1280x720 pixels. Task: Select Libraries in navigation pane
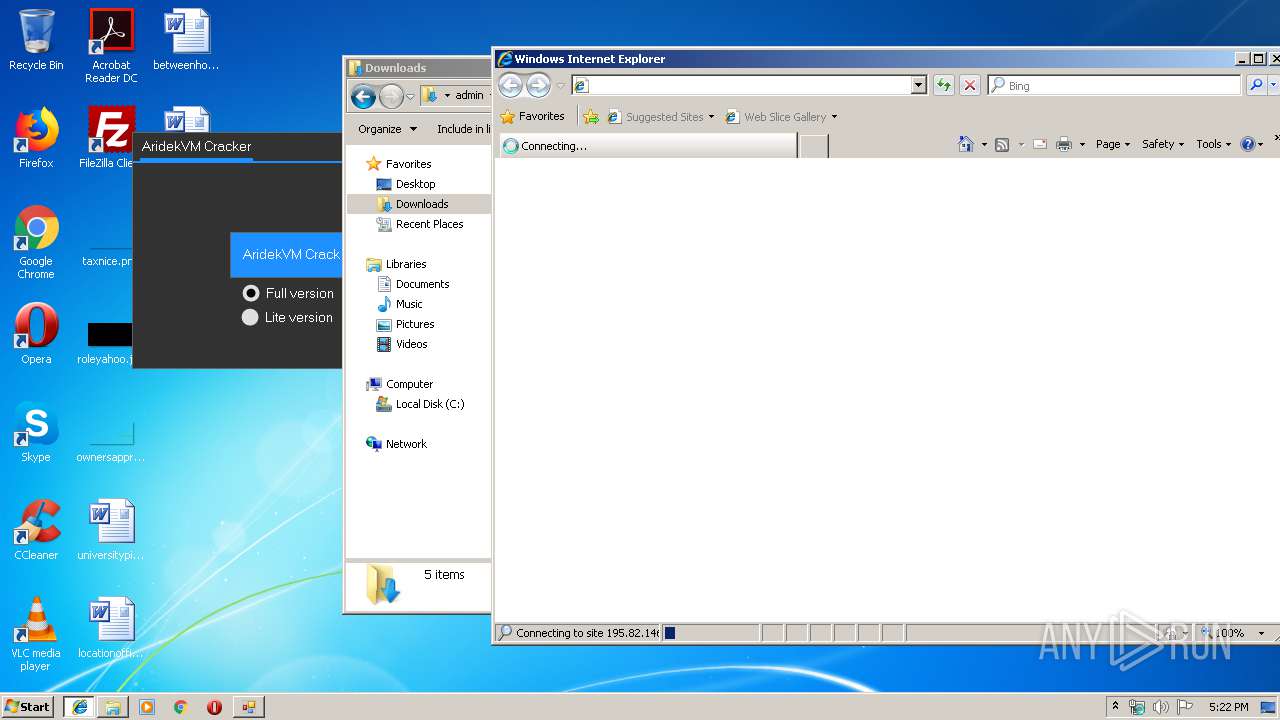tap(406, 264)
